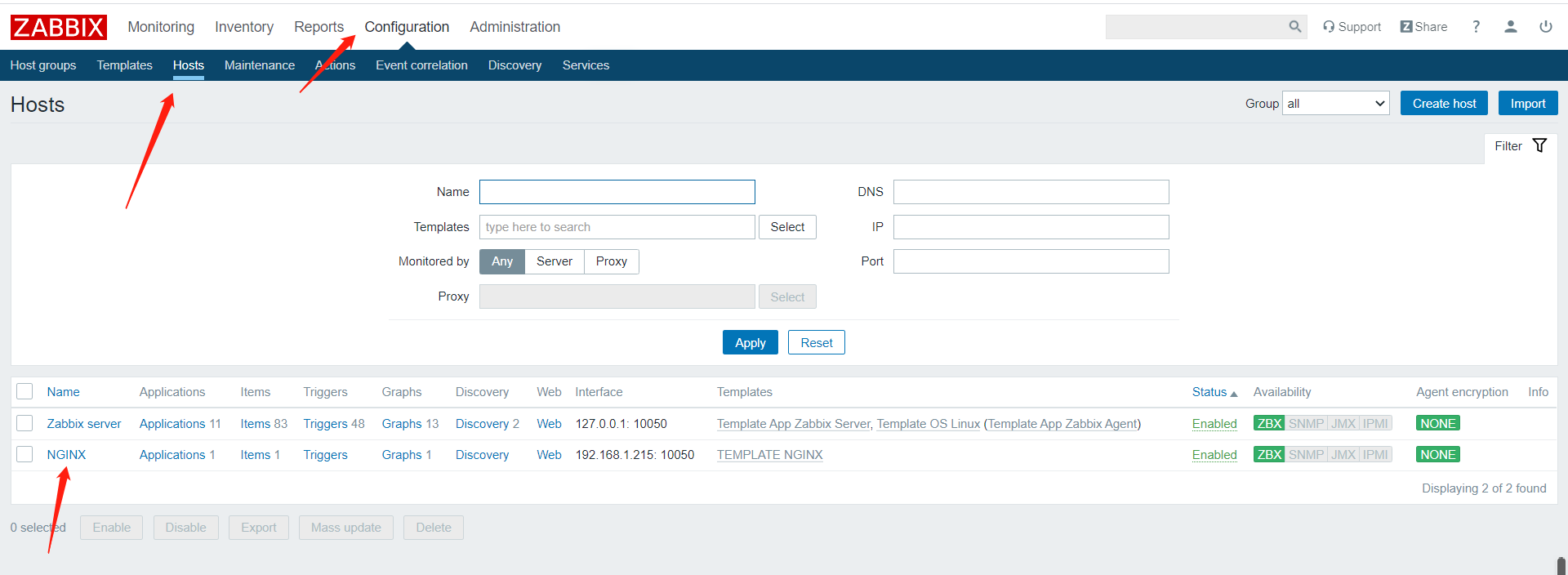The image size is (1568, 575).
Task: Open the NGINX host link
Action: click(66, 455)
